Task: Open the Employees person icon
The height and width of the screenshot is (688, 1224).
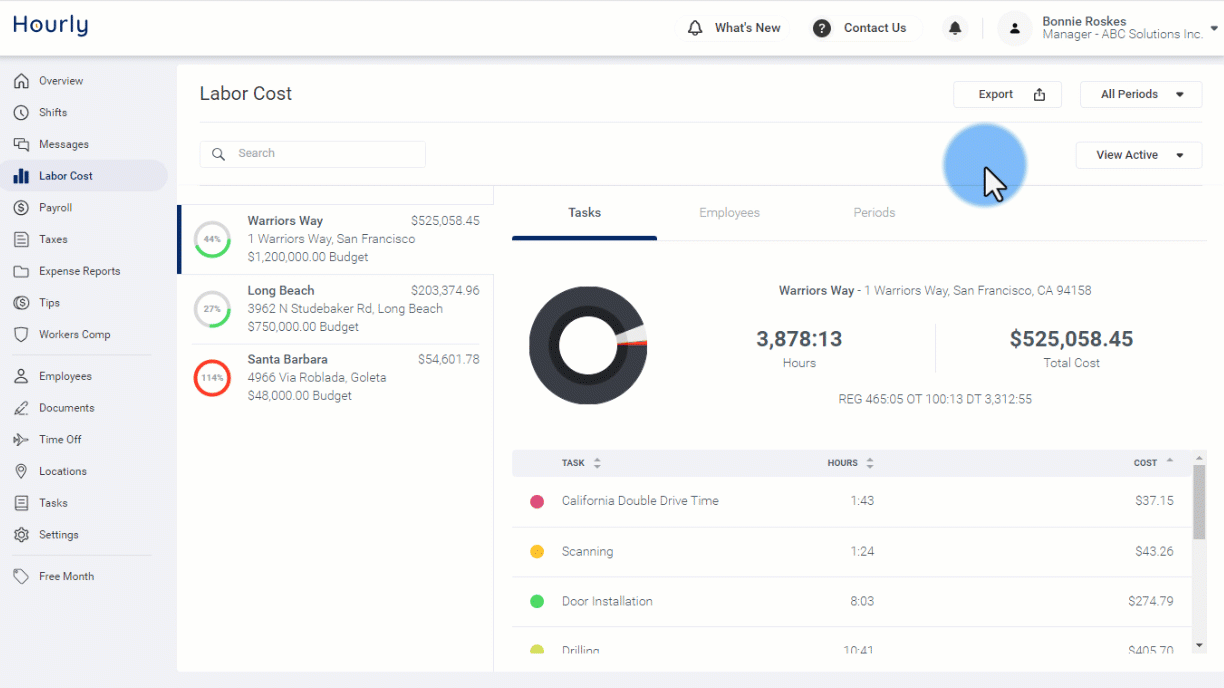Action: point(21,377)
